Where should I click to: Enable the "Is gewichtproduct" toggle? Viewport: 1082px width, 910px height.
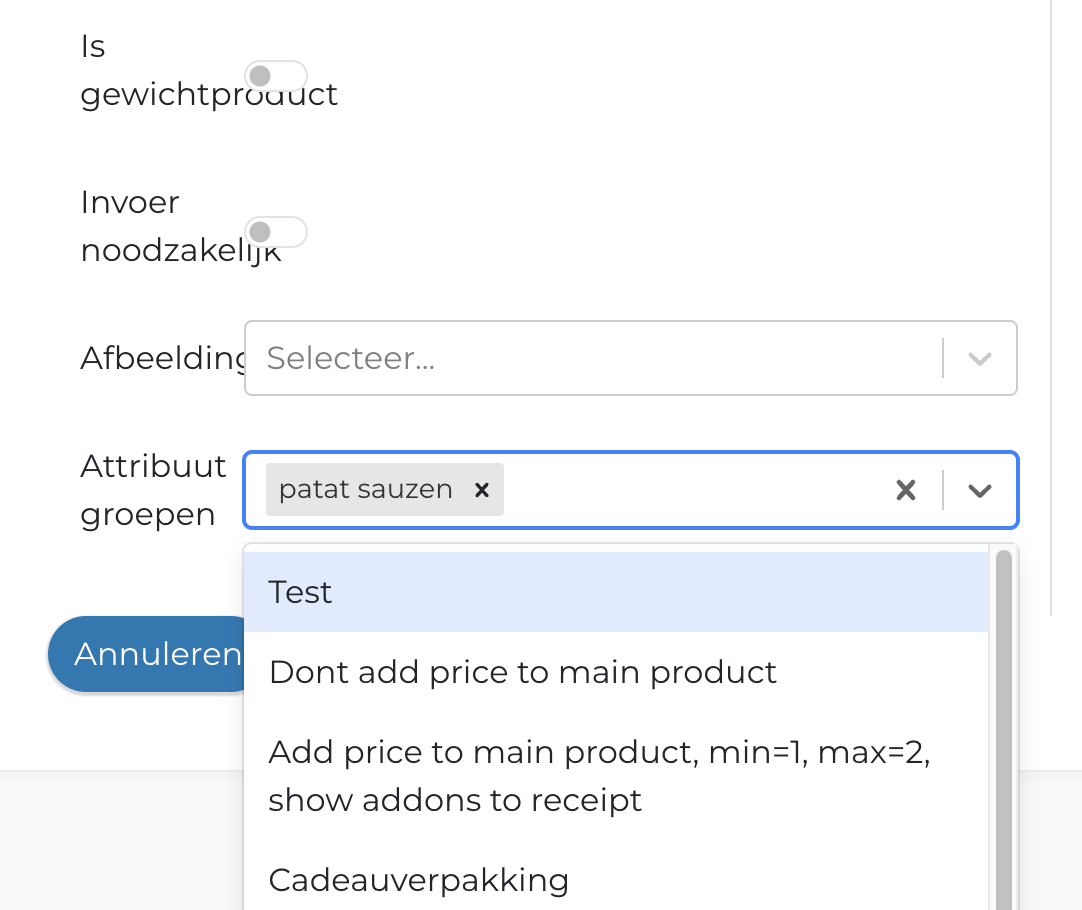point(277,75)
